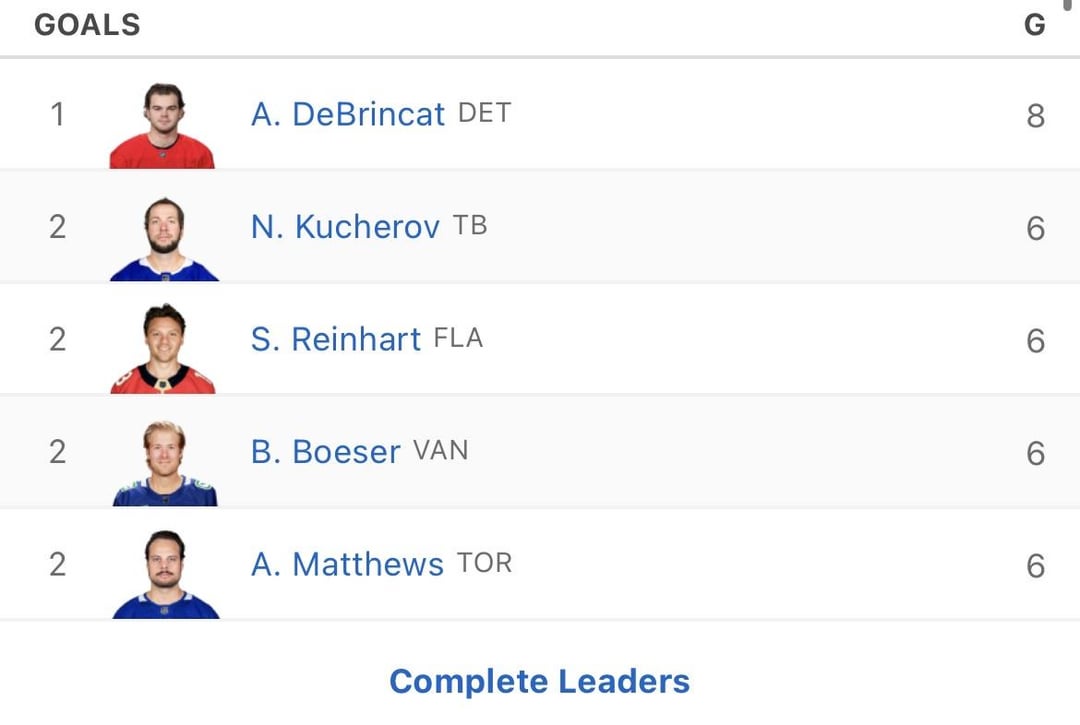This screenshot has height=725, width=1080.
Task: Click DeBrincat's goal total of 8
Action: click(x=1035, y=116)
